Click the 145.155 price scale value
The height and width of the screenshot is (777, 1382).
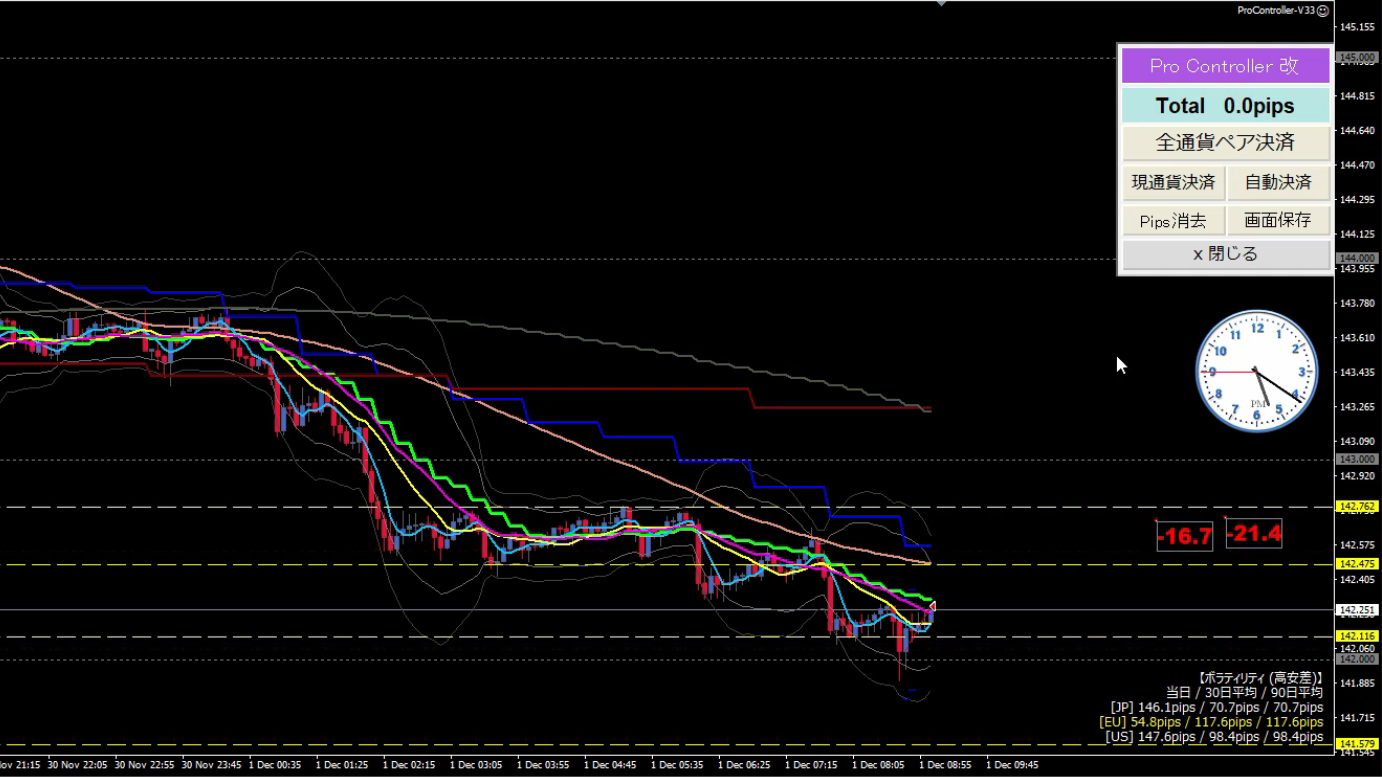coord(1358,27)
